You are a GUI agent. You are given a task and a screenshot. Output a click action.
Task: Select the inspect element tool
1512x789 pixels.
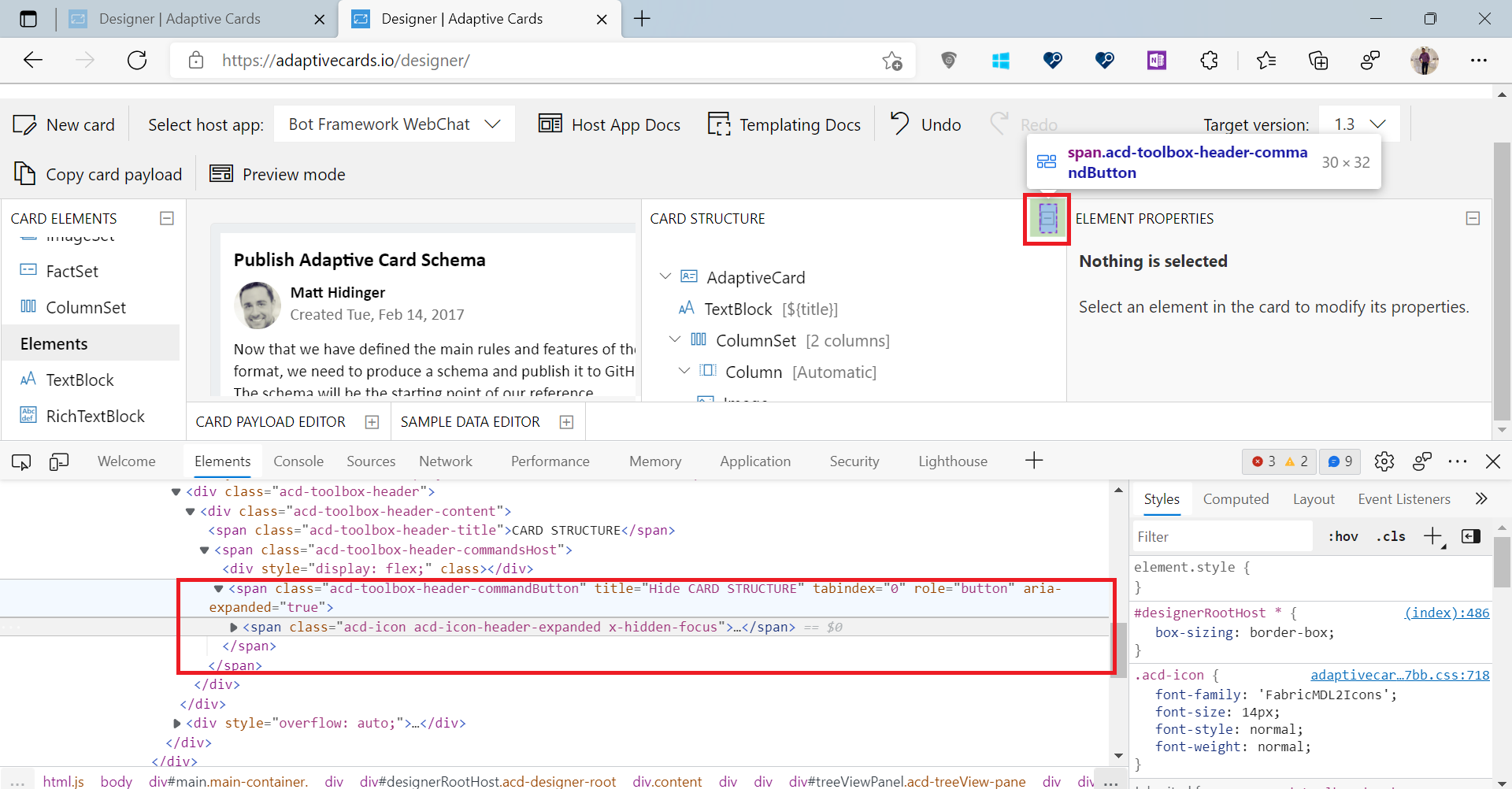[x=20, y=461]
